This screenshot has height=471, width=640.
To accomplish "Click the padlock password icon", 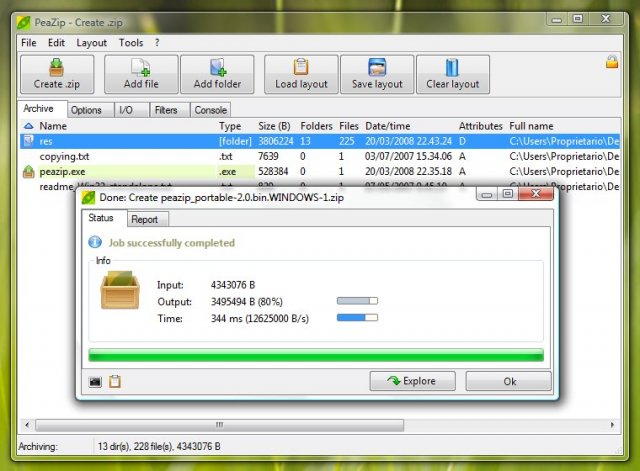I will 611,62.
